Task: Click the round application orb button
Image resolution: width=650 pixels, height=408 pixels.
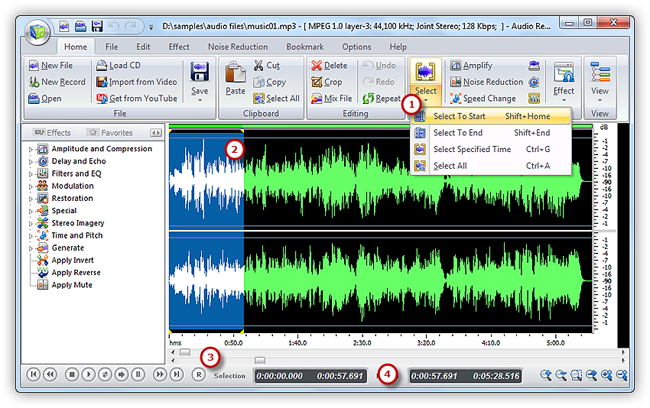Action: point(37,32)
